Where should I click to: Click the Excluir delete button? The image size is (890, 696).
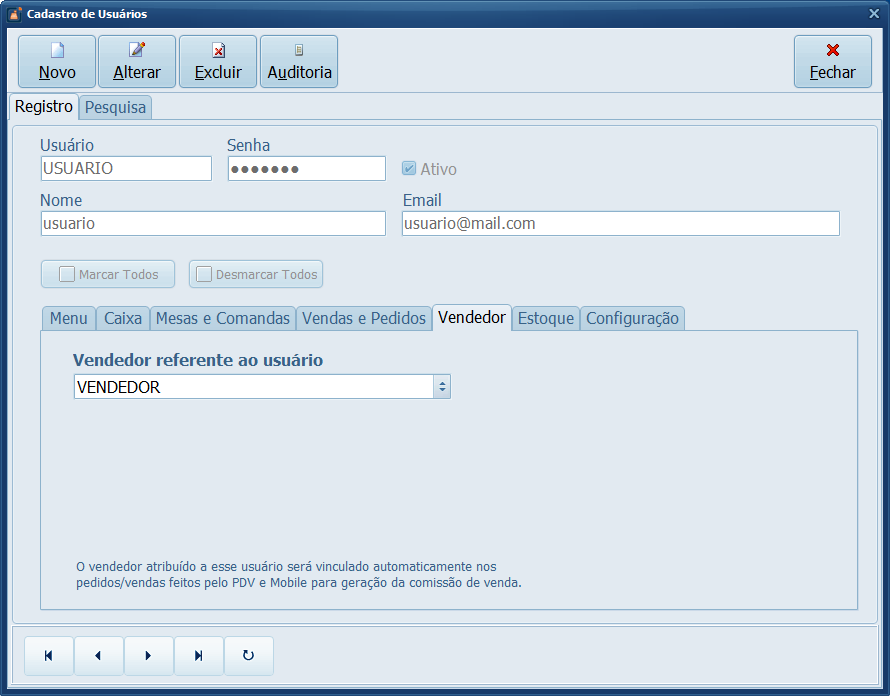(x=218, y=62)
